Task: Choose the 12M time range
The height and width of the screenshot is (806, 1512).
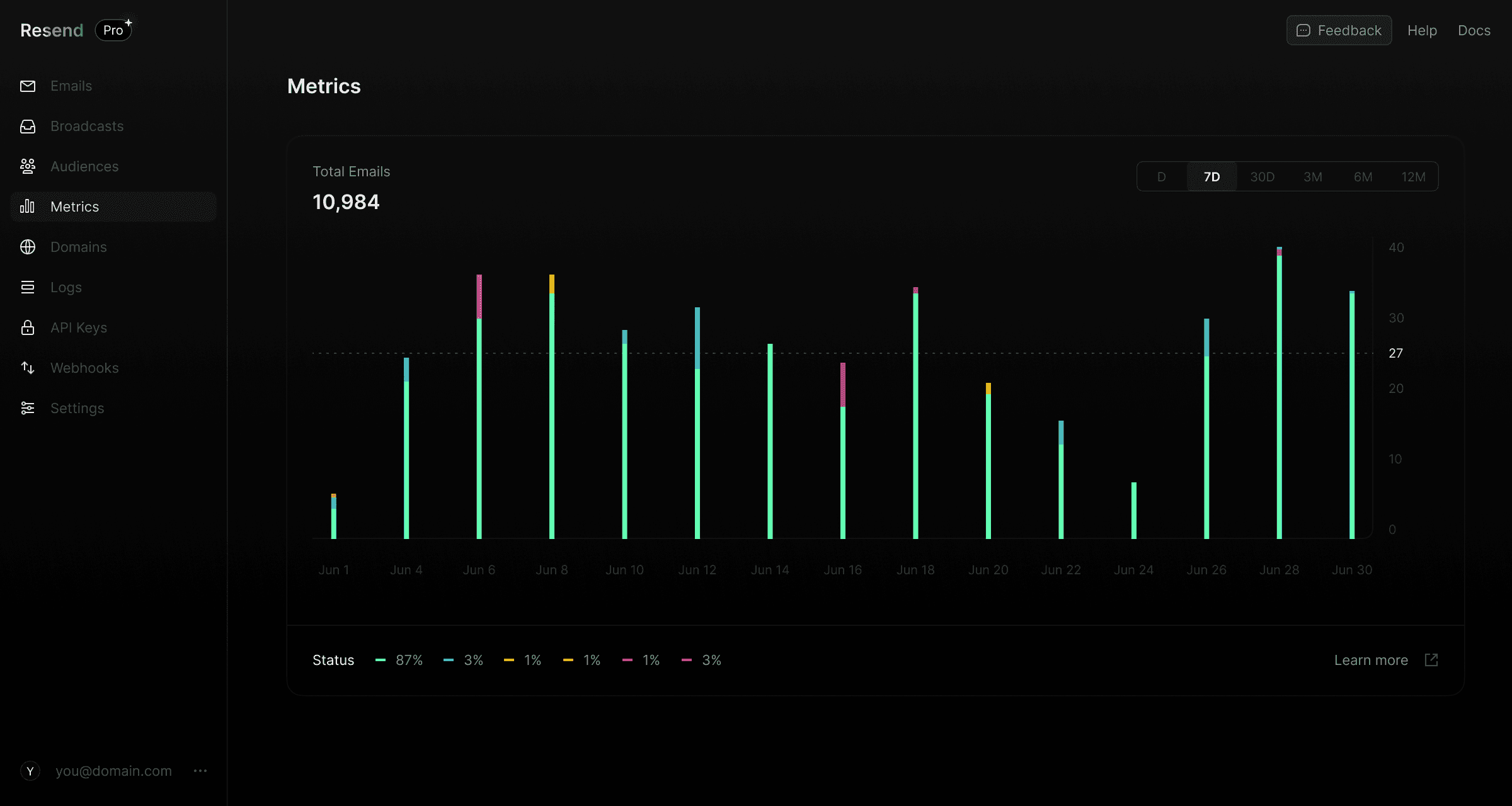Action: (x=1413, y=177)
